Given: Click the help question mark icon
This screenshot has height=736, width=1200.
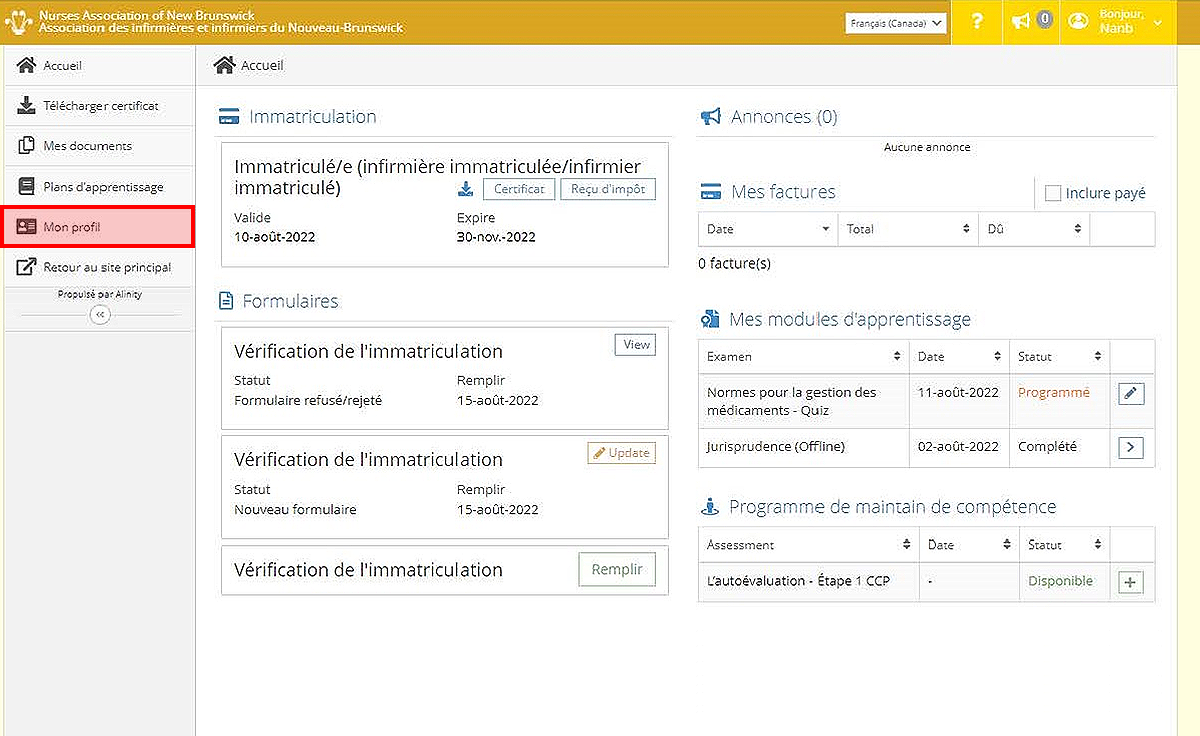Looking at the screenshot, I should click(977, 22).
